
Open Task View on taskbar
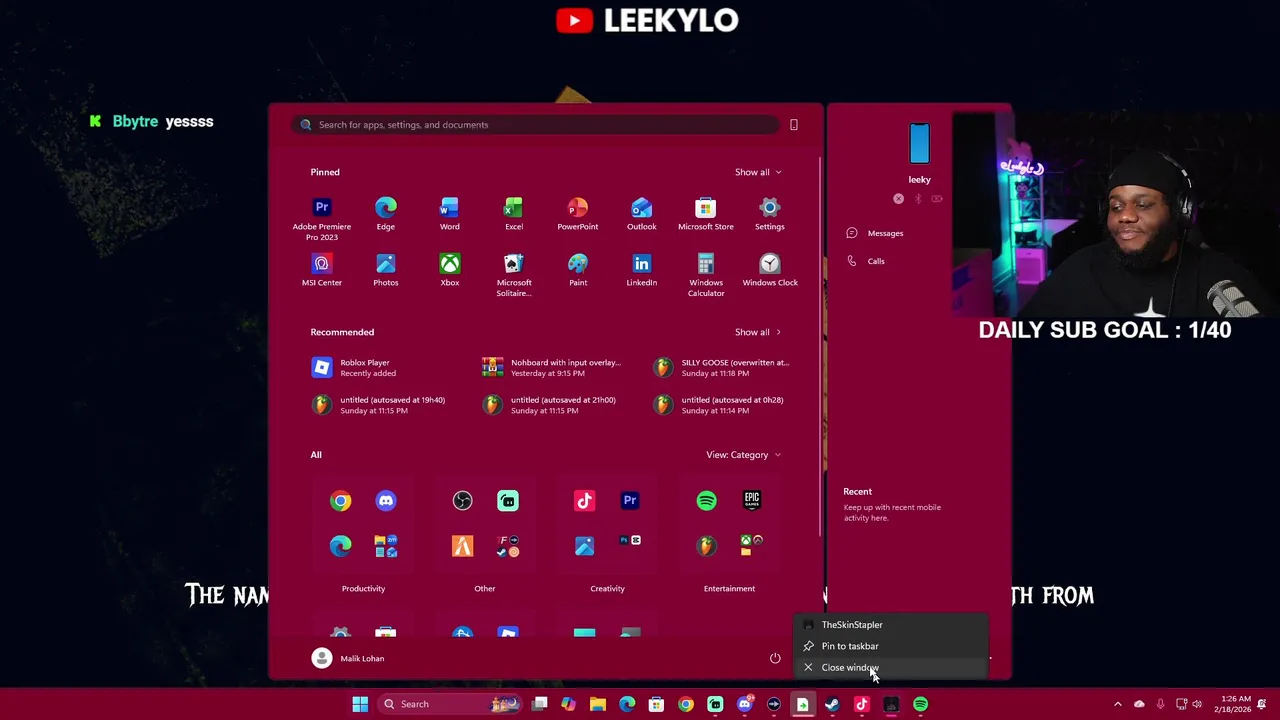click(540, 704)
